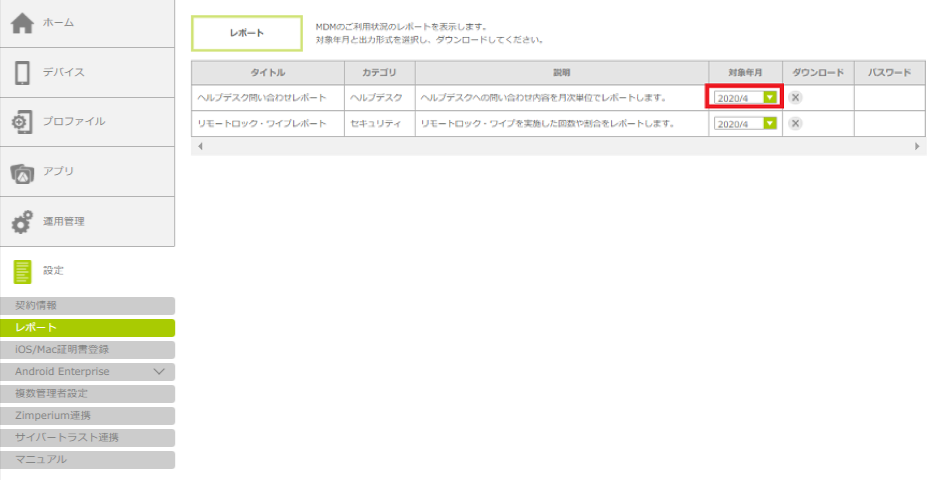
Task: Open the Manual link in sidebar
Action: coord(87,460)
